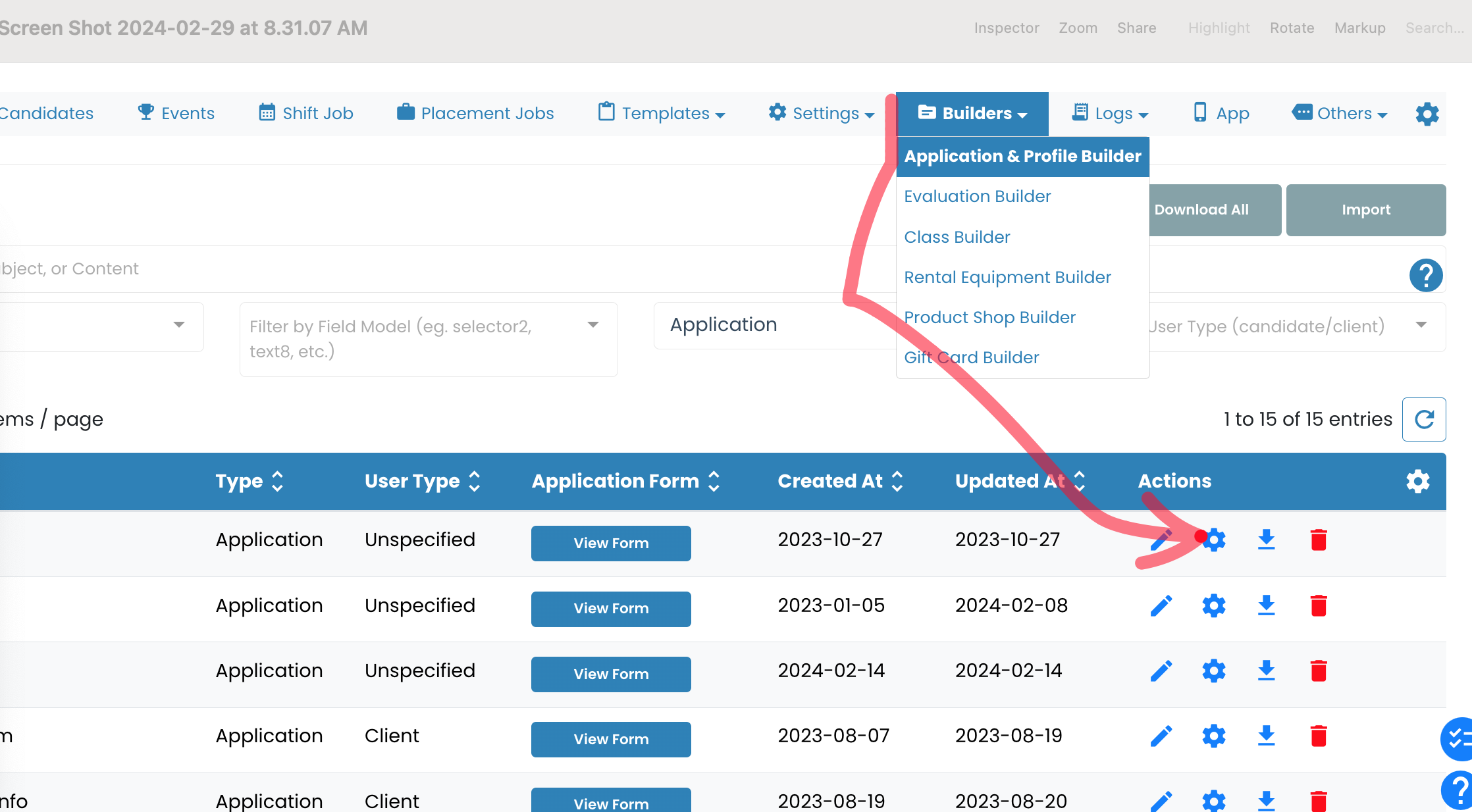
Task: Click the refresh entries icon
Action: [1424, 419]
